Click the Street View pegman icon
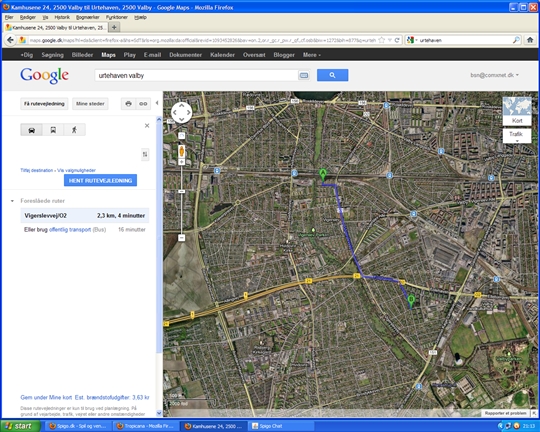The image size is (540, 432). click(181, 151)
